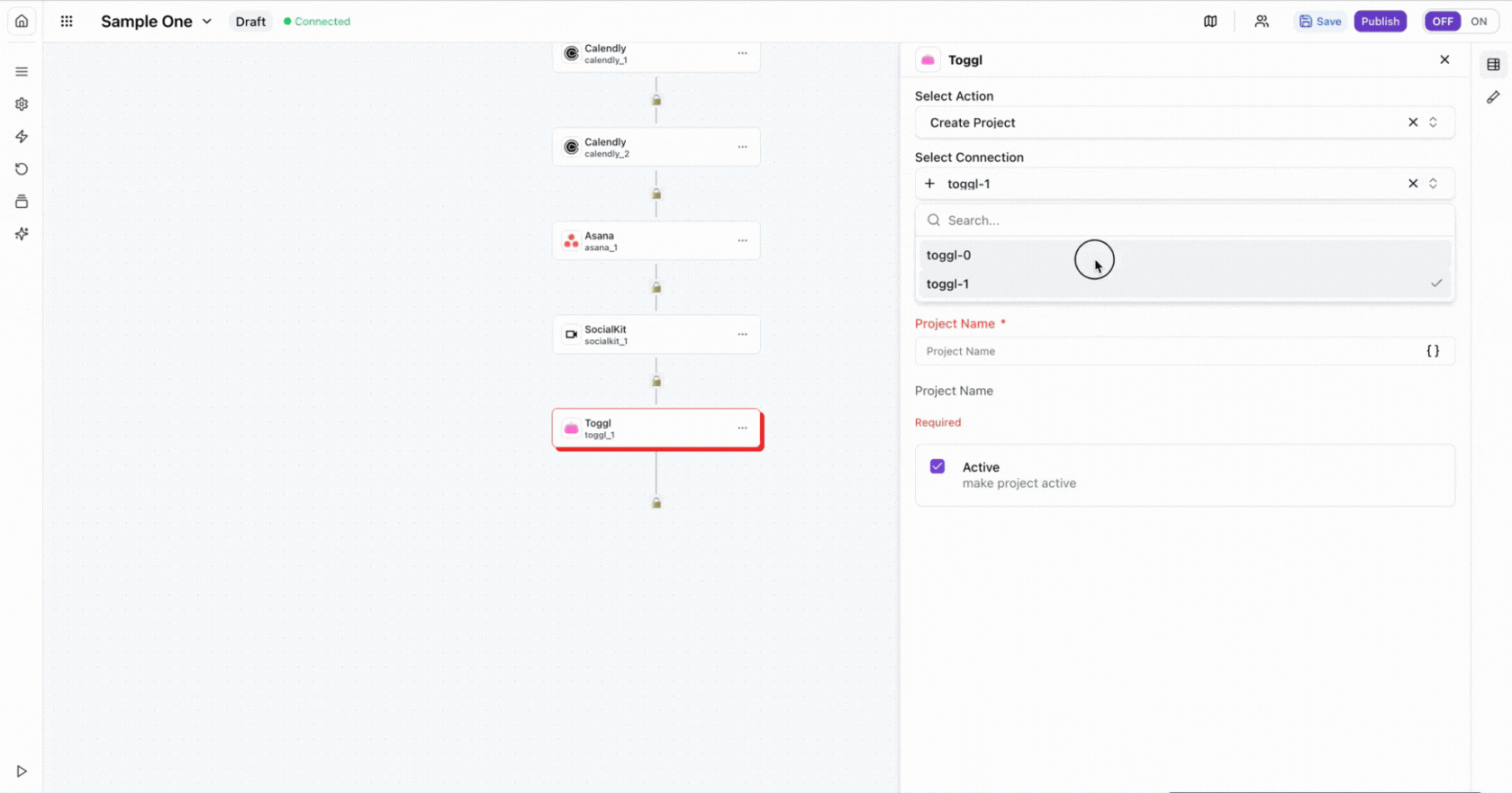Open the history icon in sidebar
Viewport: 1512px width, 793px height.
point(22,169)
